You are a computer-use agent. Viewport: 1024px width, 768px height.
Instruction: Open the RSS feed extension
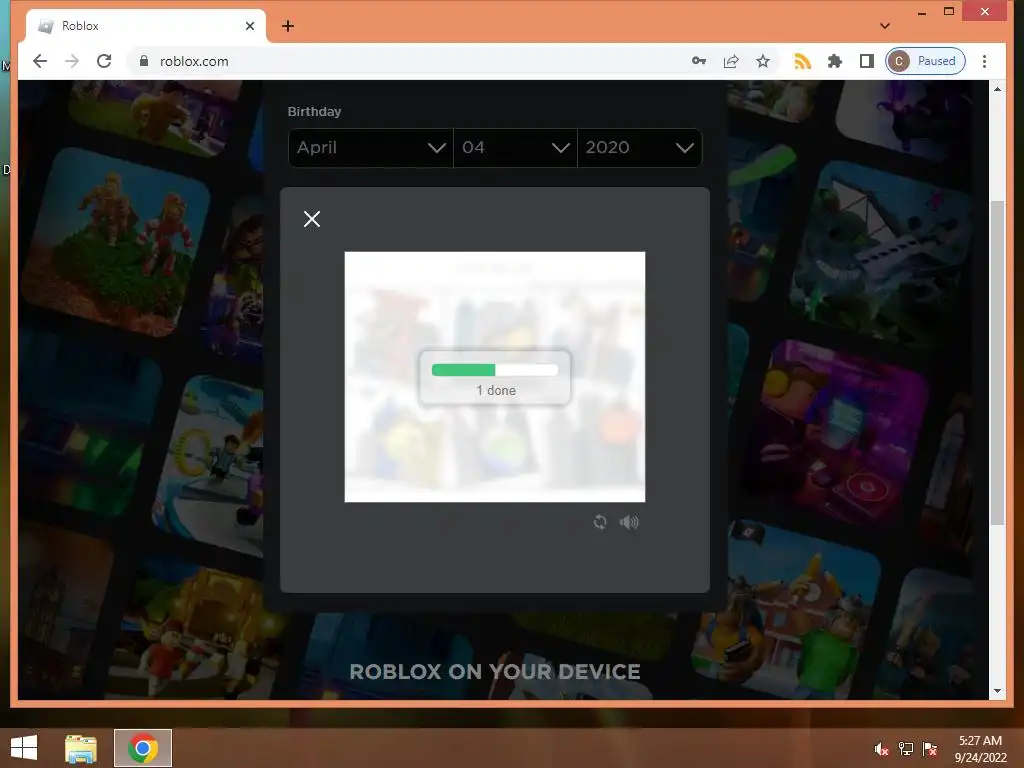[x=802, y=61]
